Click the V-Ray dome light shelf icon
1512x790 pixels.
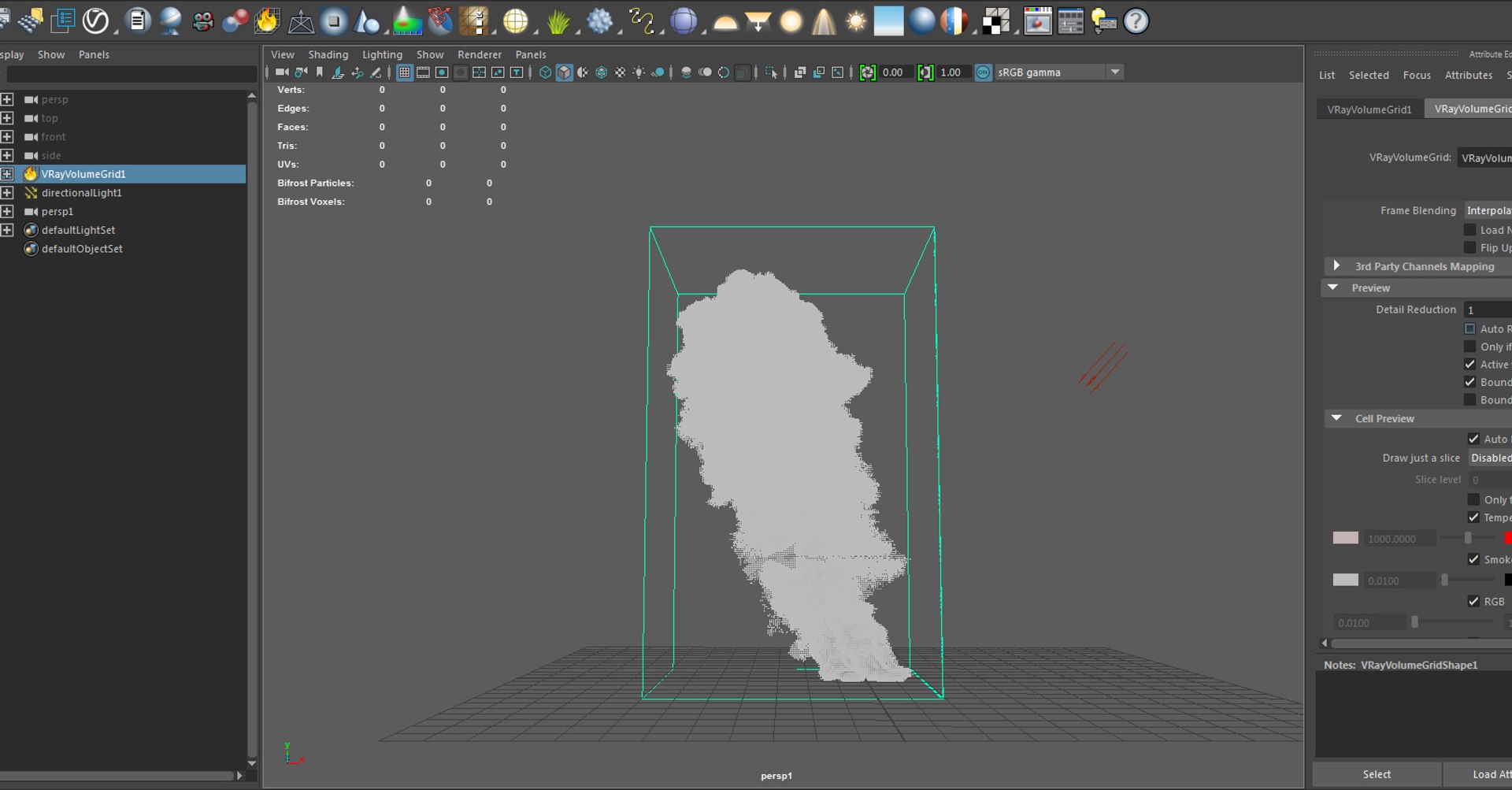click(x=724, y=21)
